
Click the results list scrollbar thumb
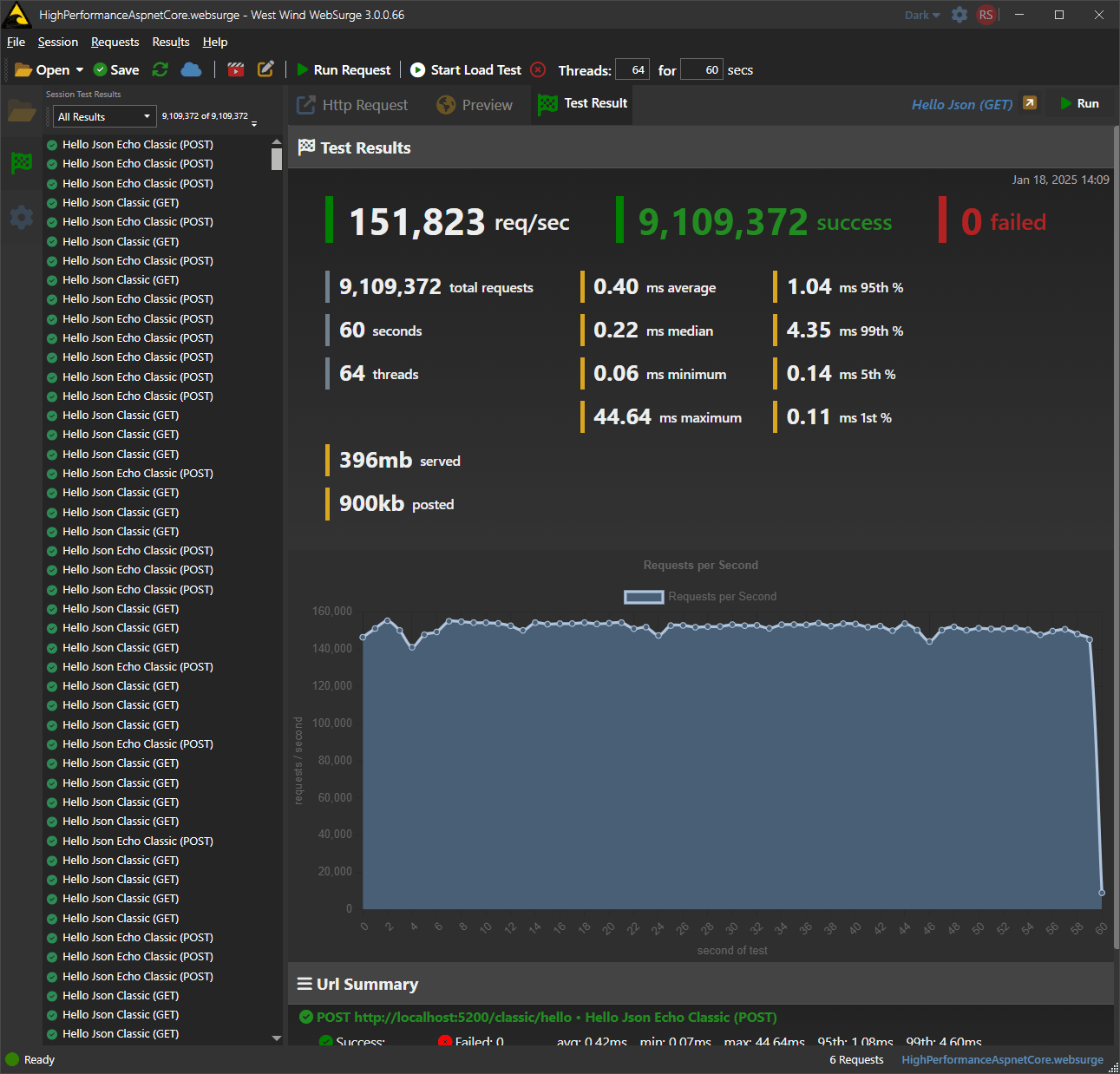(277, 159)
